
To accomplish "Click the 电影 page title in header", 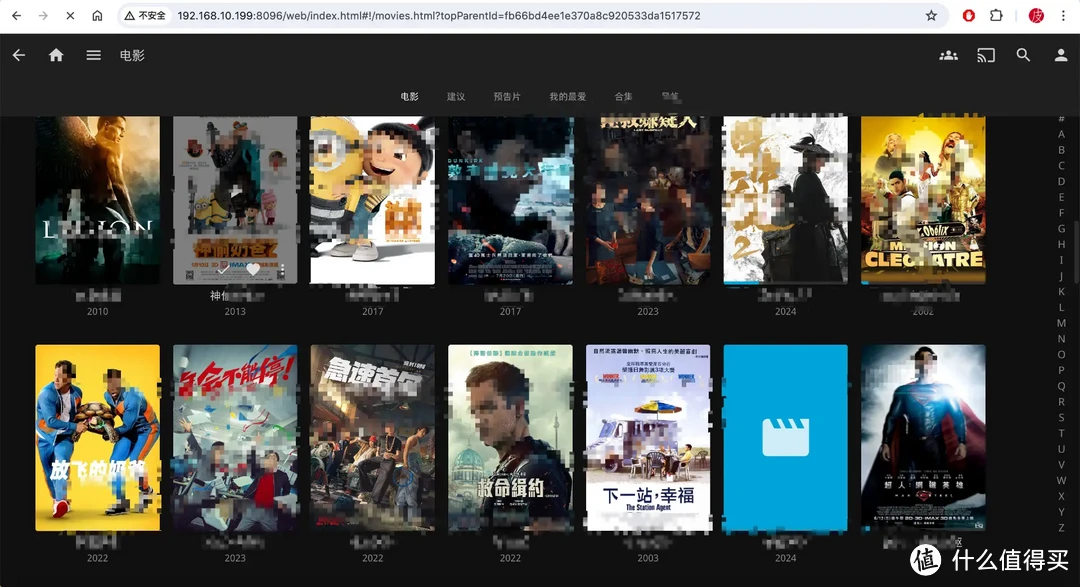I will [x=132, y=55].
